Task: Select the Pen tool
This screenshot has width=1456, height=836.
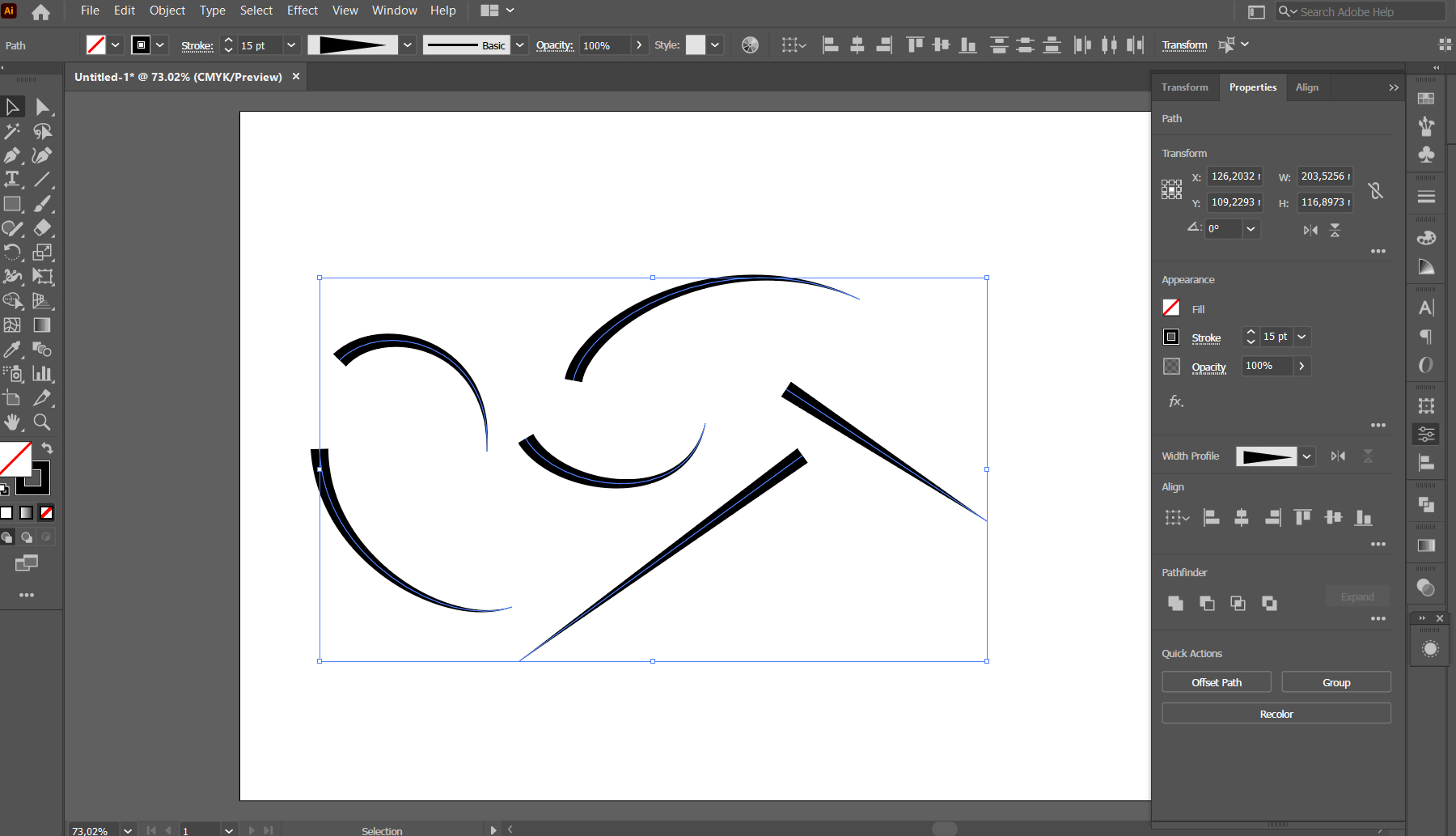Action: pos(13,155)
